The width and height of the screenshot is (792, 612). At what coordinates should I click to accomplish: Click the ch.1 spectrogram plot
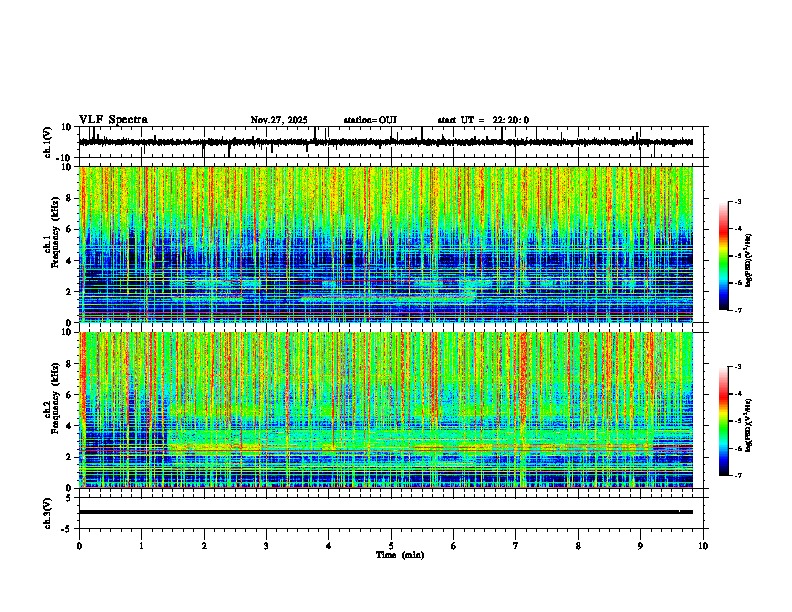pos(386,244)
